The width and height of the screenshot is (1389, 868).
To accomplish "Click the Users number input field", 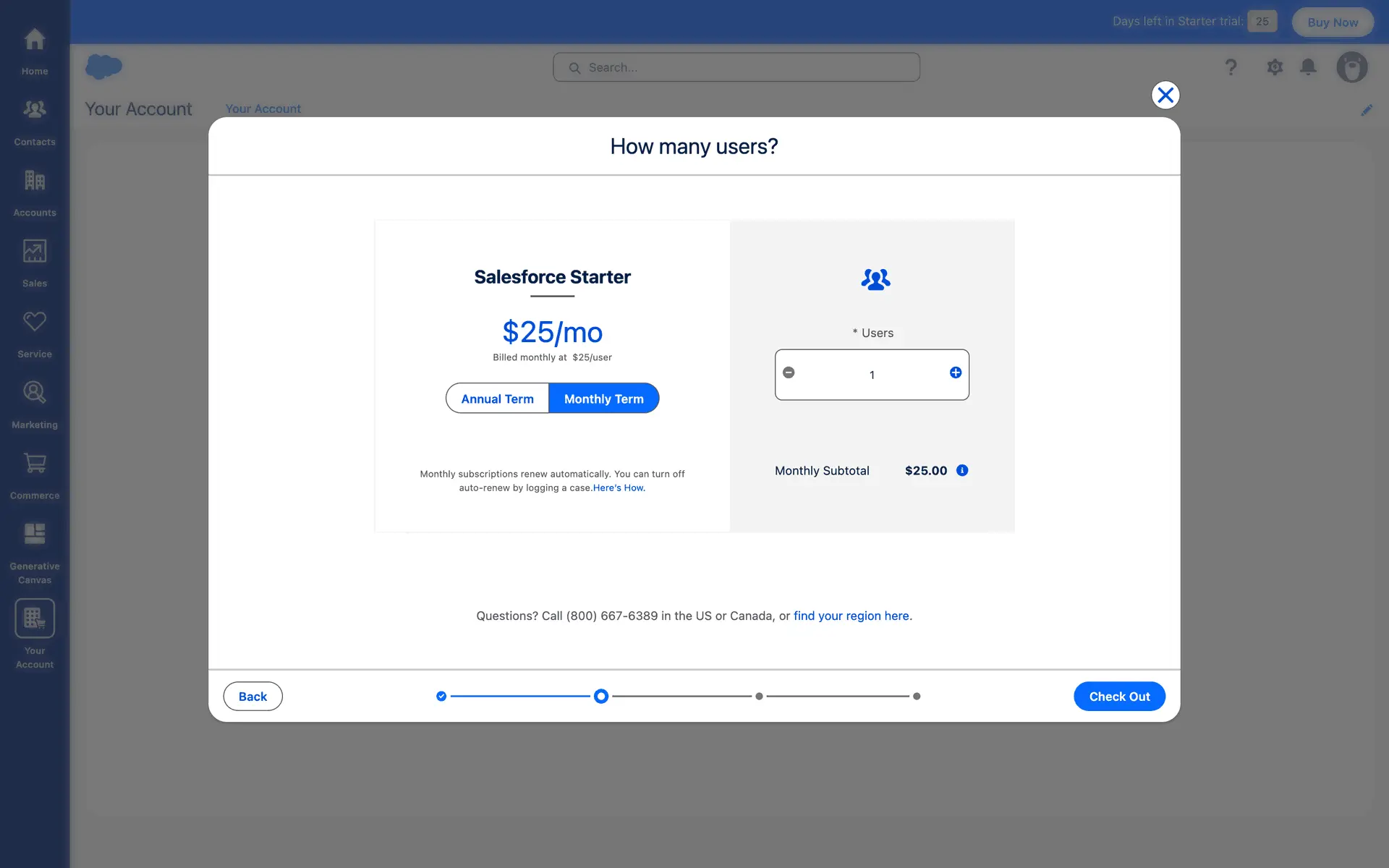I will pos(872,375).
